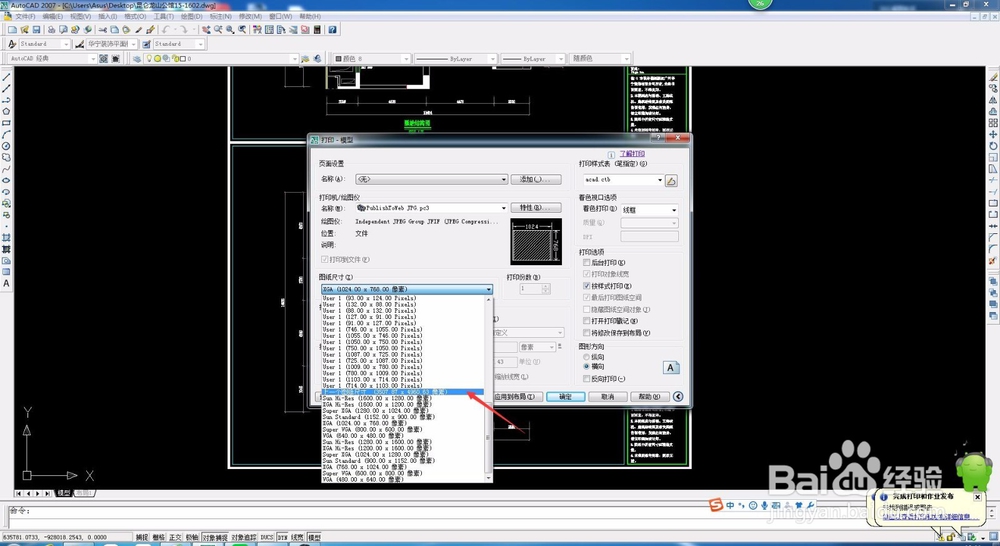The height and width of the screenshot is (546, 1000).
Task: Click the 添加 add page setup button
Action: click(x=536, y=180)
